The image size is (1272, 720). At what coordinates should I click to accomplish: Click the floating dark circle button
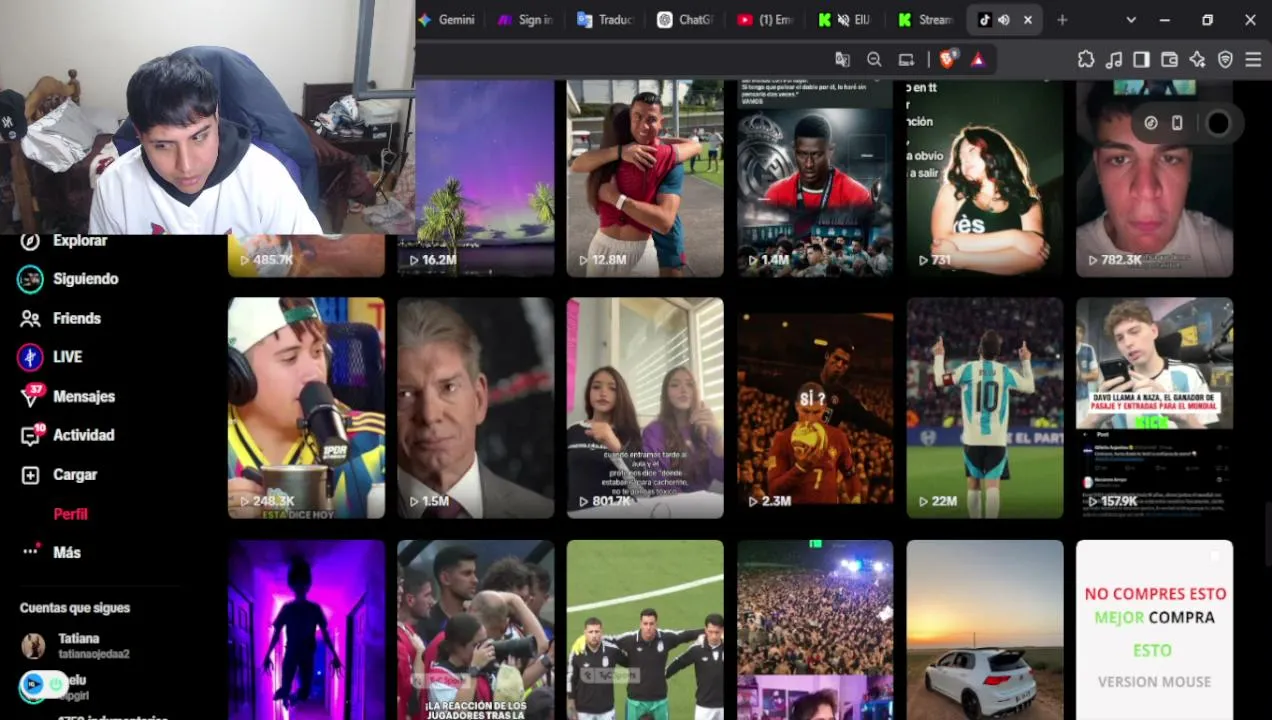point(1218,123)
